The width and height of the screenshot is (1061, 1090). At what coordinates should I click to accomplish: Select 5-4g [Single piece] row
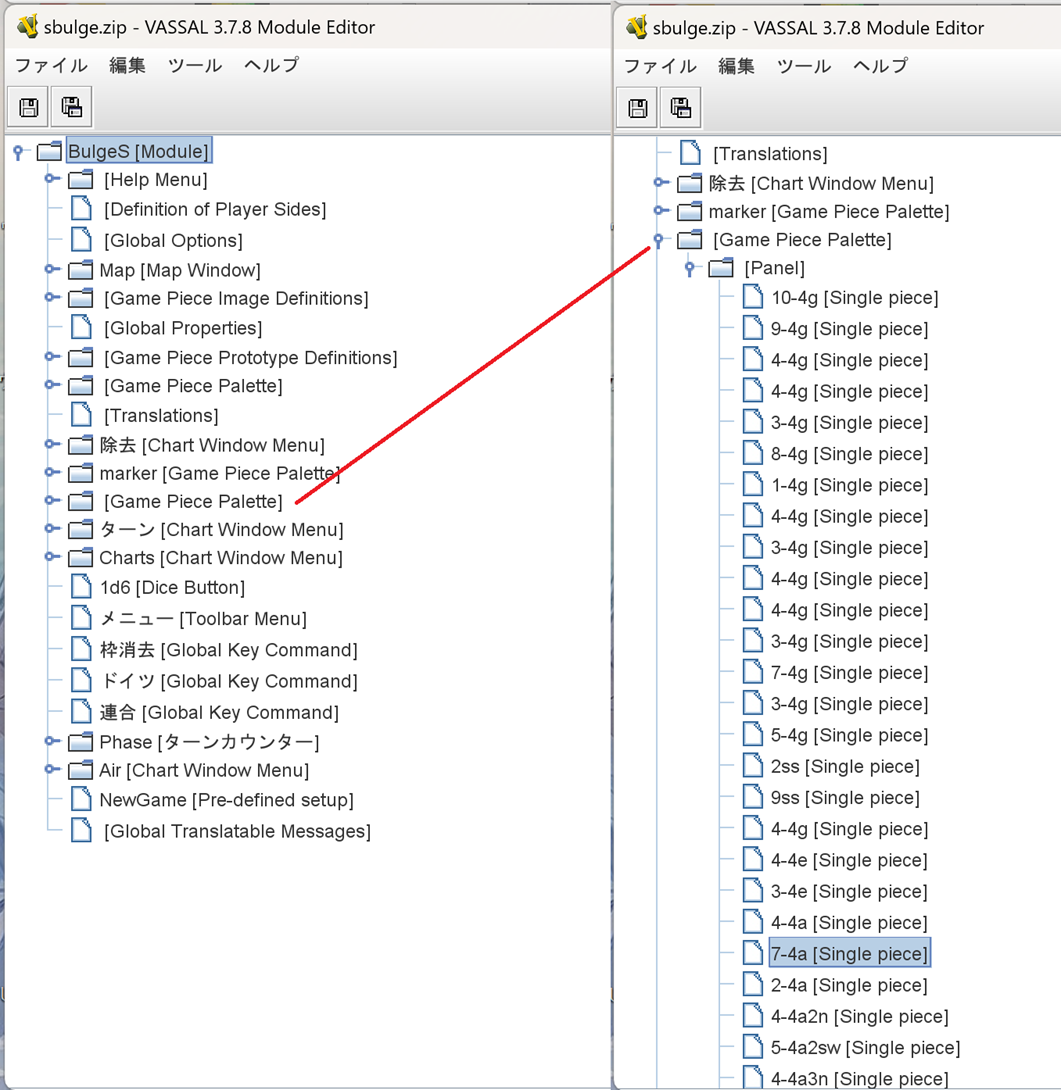point(849,735)
